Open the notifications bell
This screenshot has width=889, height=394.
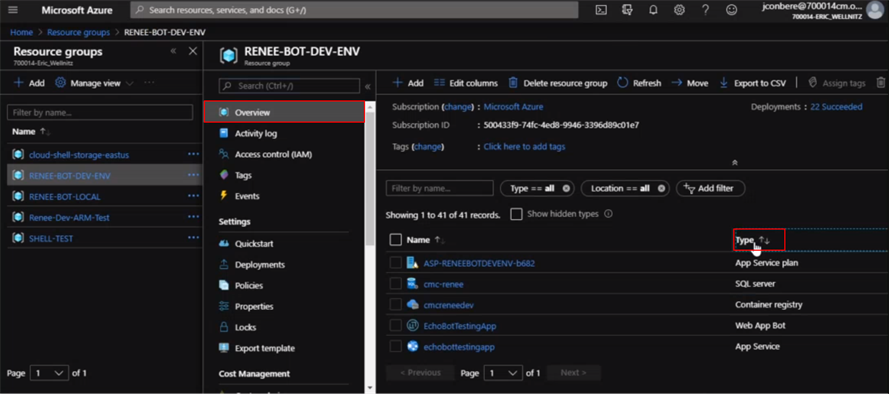pos(653,10)
